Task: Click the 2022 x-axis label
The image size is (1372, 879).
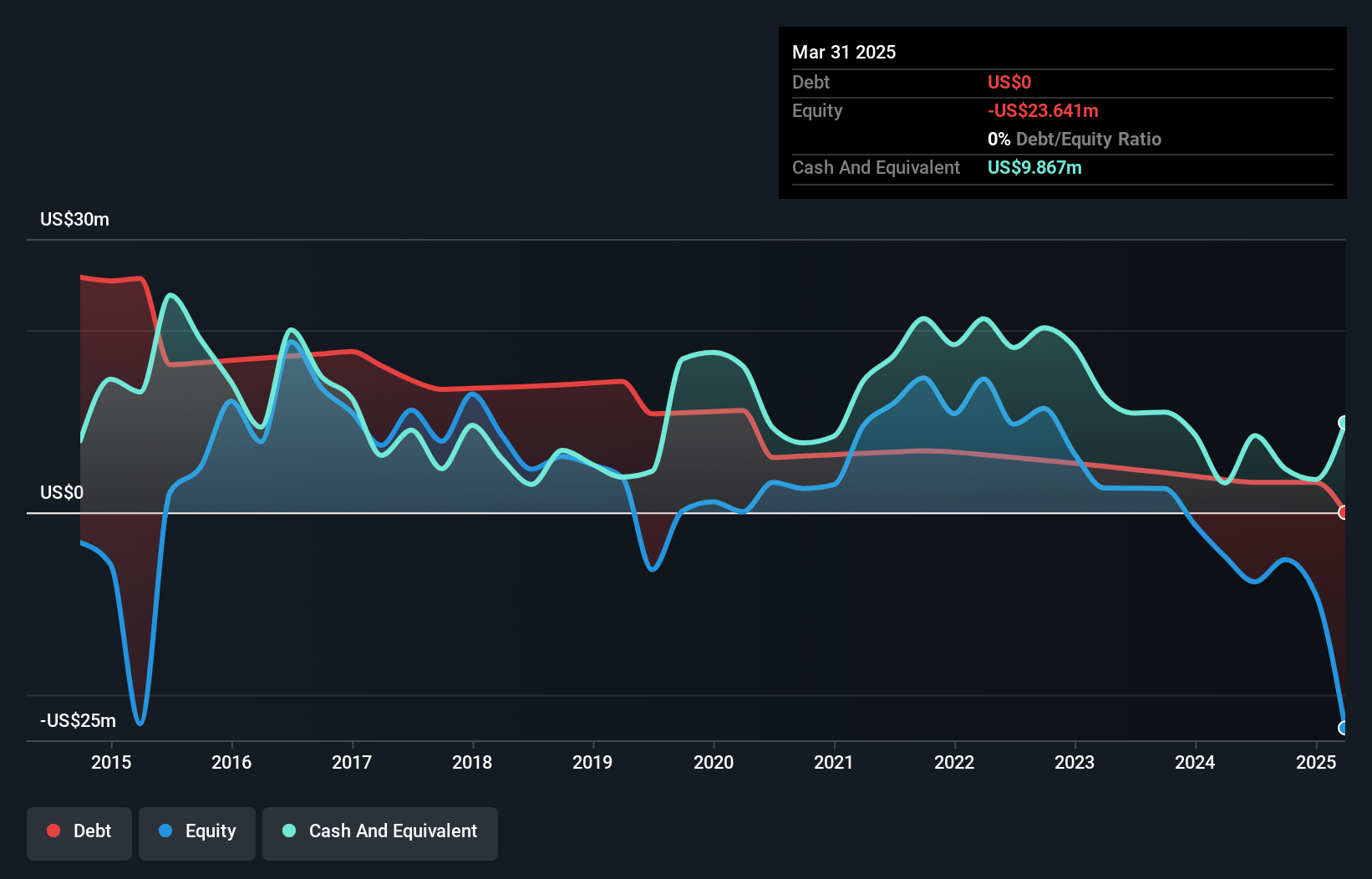Action: [954, 762]
